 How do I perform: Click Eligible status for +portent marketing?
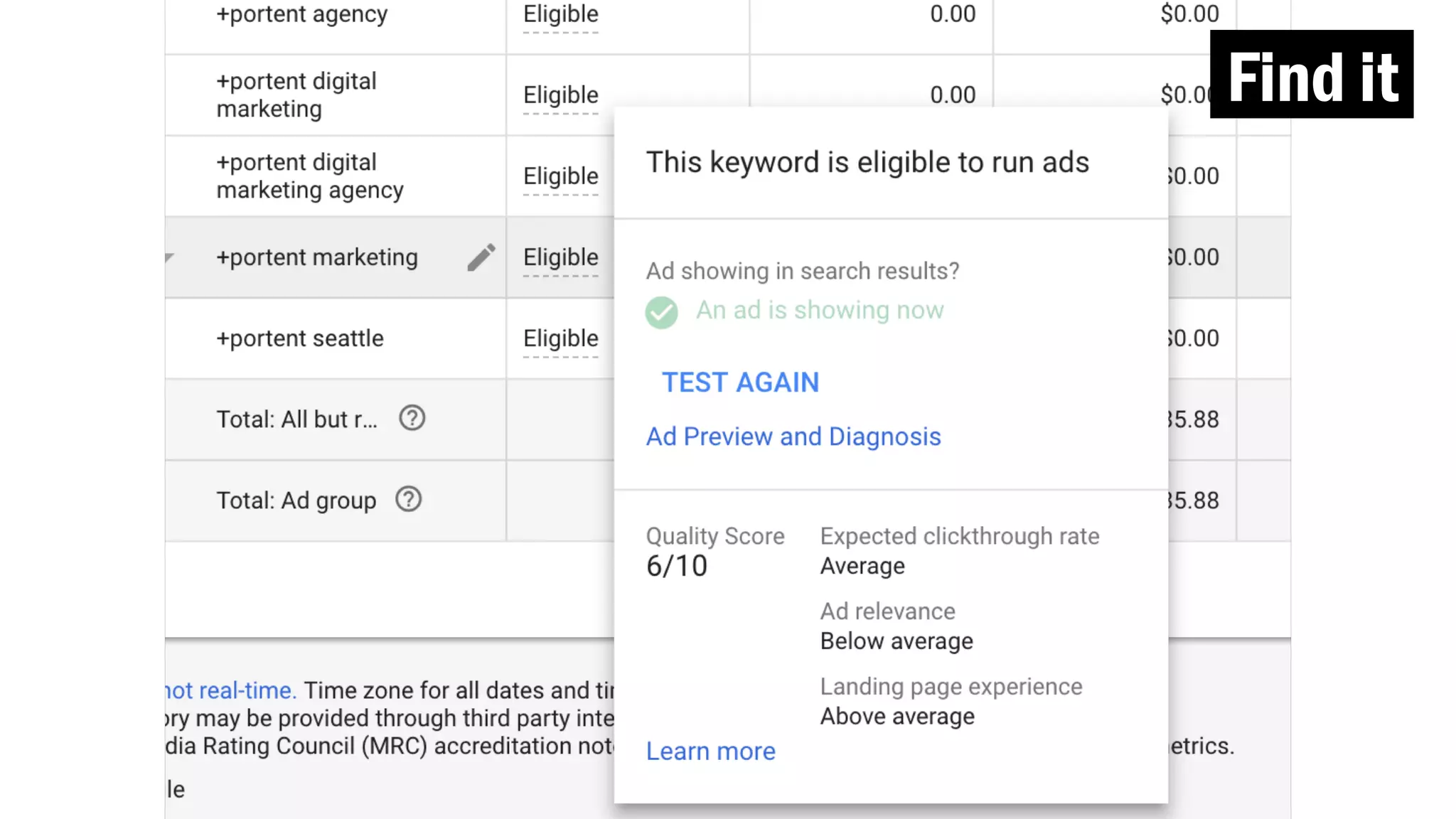tap(560, 257)
